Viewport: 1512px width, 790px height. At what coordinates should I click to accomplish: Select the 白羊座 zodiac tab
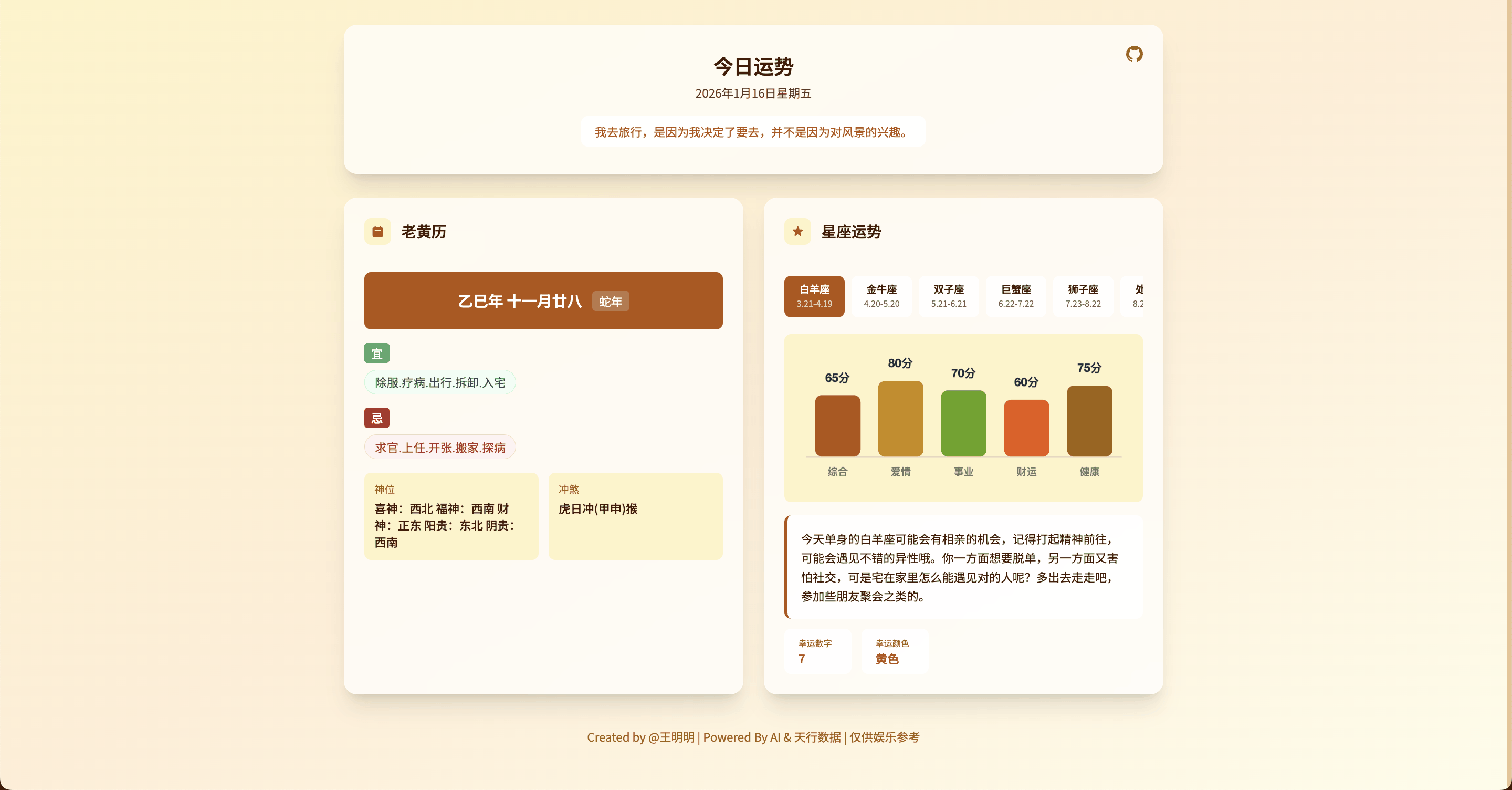814,296
